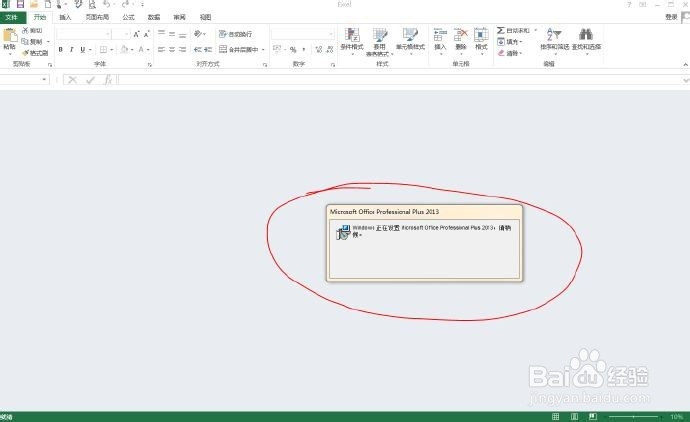The image size is (690, 422).
Task: Open 套用表格格式 (Format as Table) menu
Action: pyautogui.click(x=380, y=40)
